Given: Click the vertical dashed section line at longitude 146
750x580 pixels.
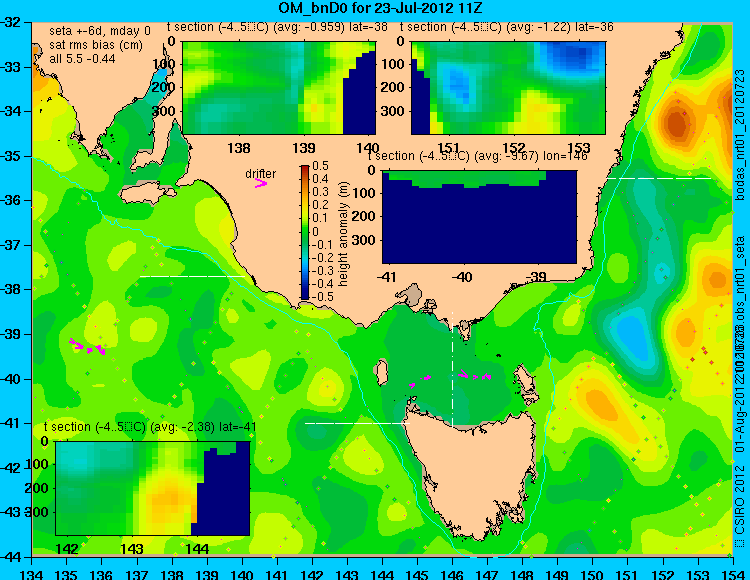Looking at the screenshot, I should (452, 369).
